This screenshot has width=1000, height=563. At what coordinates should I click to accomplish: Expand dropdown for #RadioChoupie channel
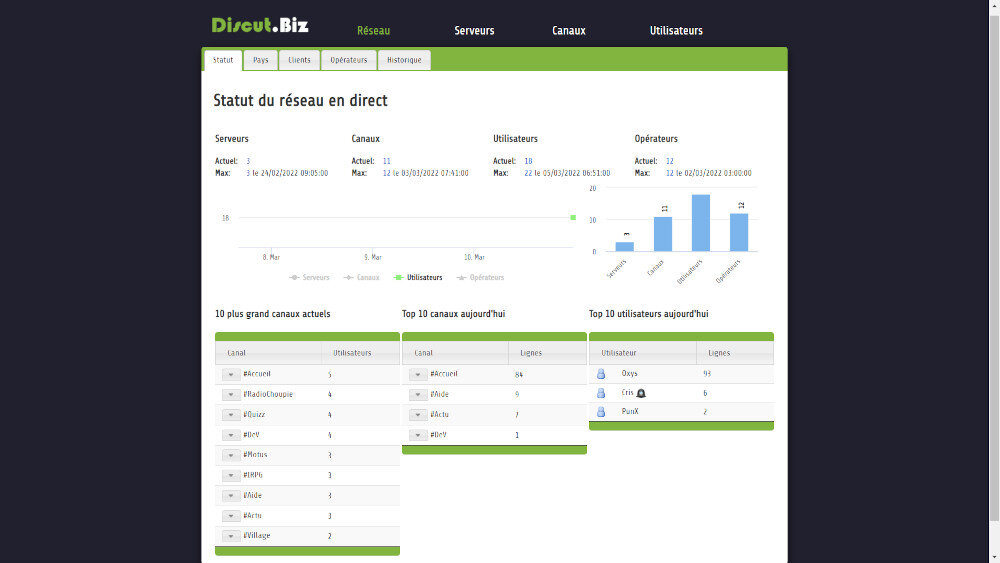click(x=231, y=394)
